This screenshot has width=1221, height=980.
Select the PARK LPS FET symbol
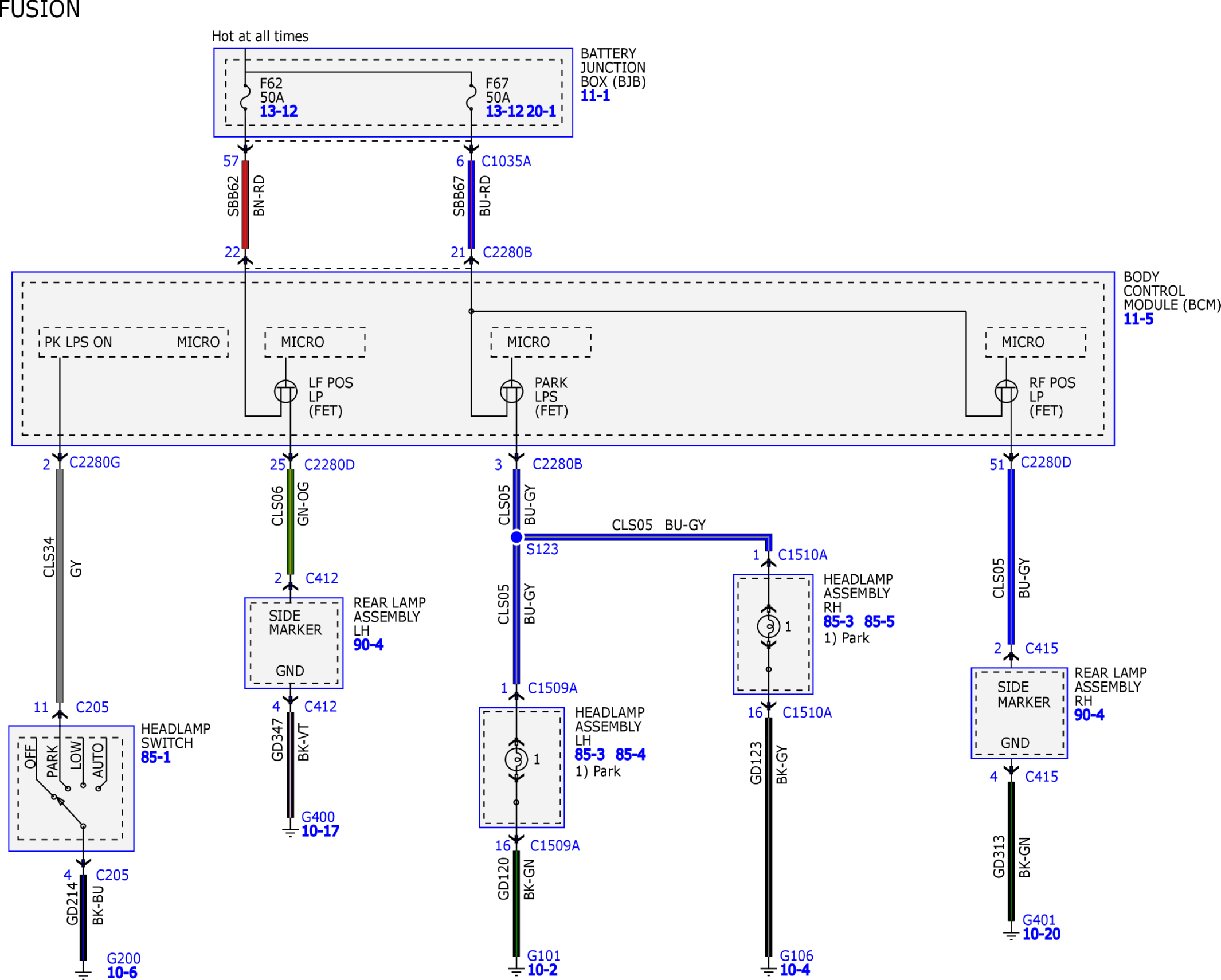(x=512, y=392)
